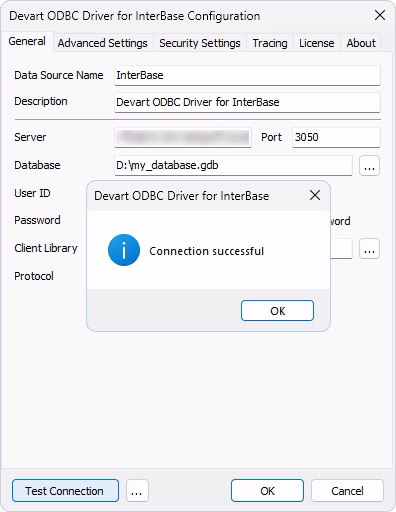The height and width of the screenshot is (512, 396).
Task: Switch to the General tab
Action: pyautogui.click(x=27, y=42)
